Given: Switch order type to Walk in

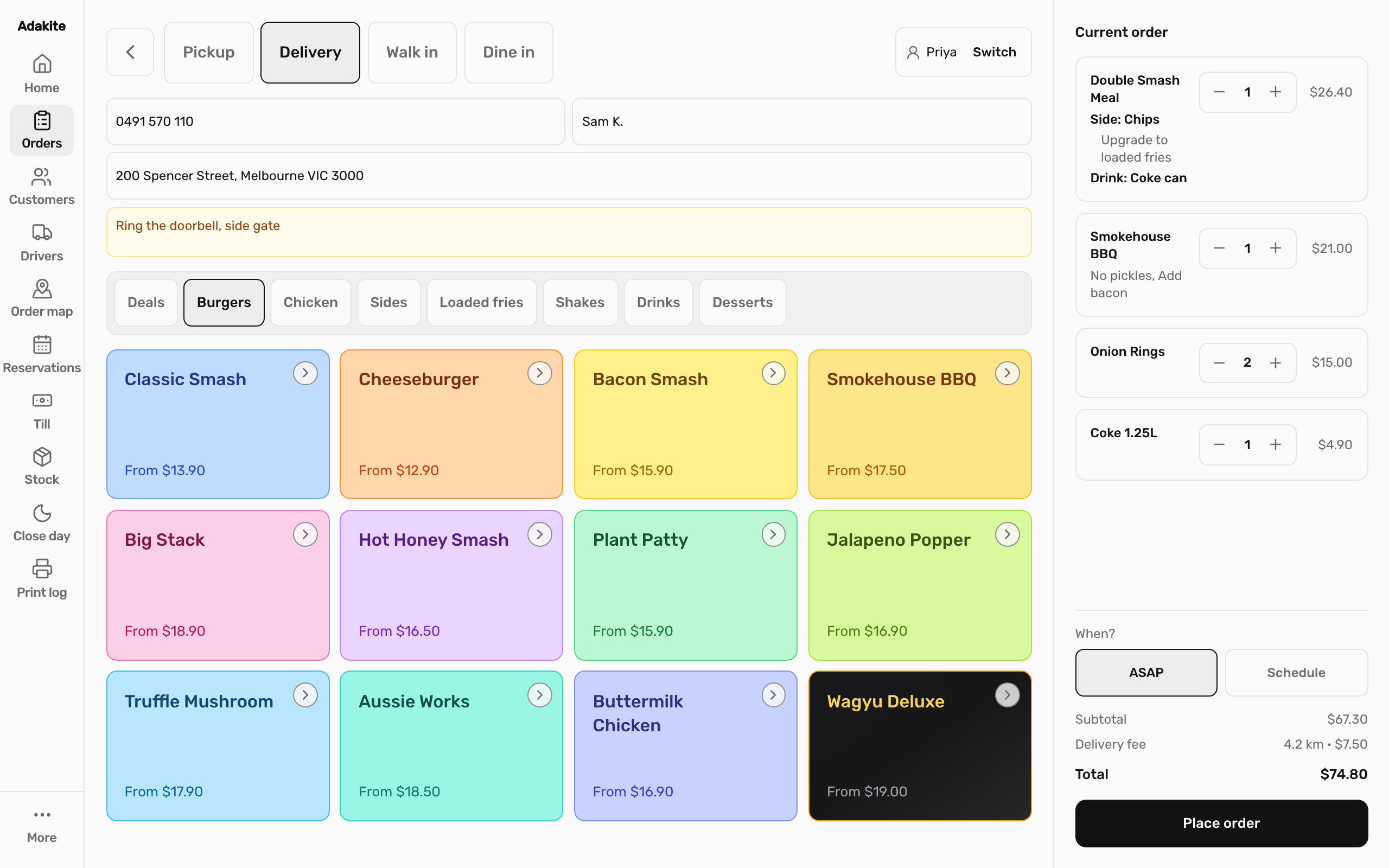Looking at the screenshot, I should pyautogui.click(x=412, y=52).
